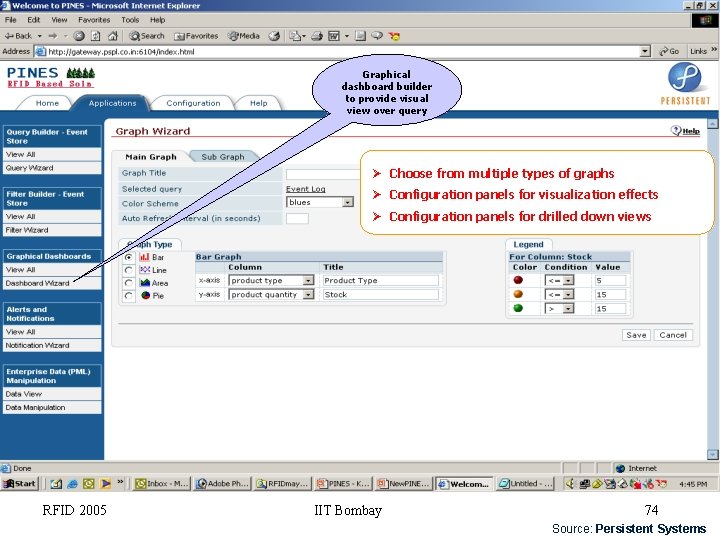Click Line graph type icon
The image size is (720, 540).
click(145, 270)
